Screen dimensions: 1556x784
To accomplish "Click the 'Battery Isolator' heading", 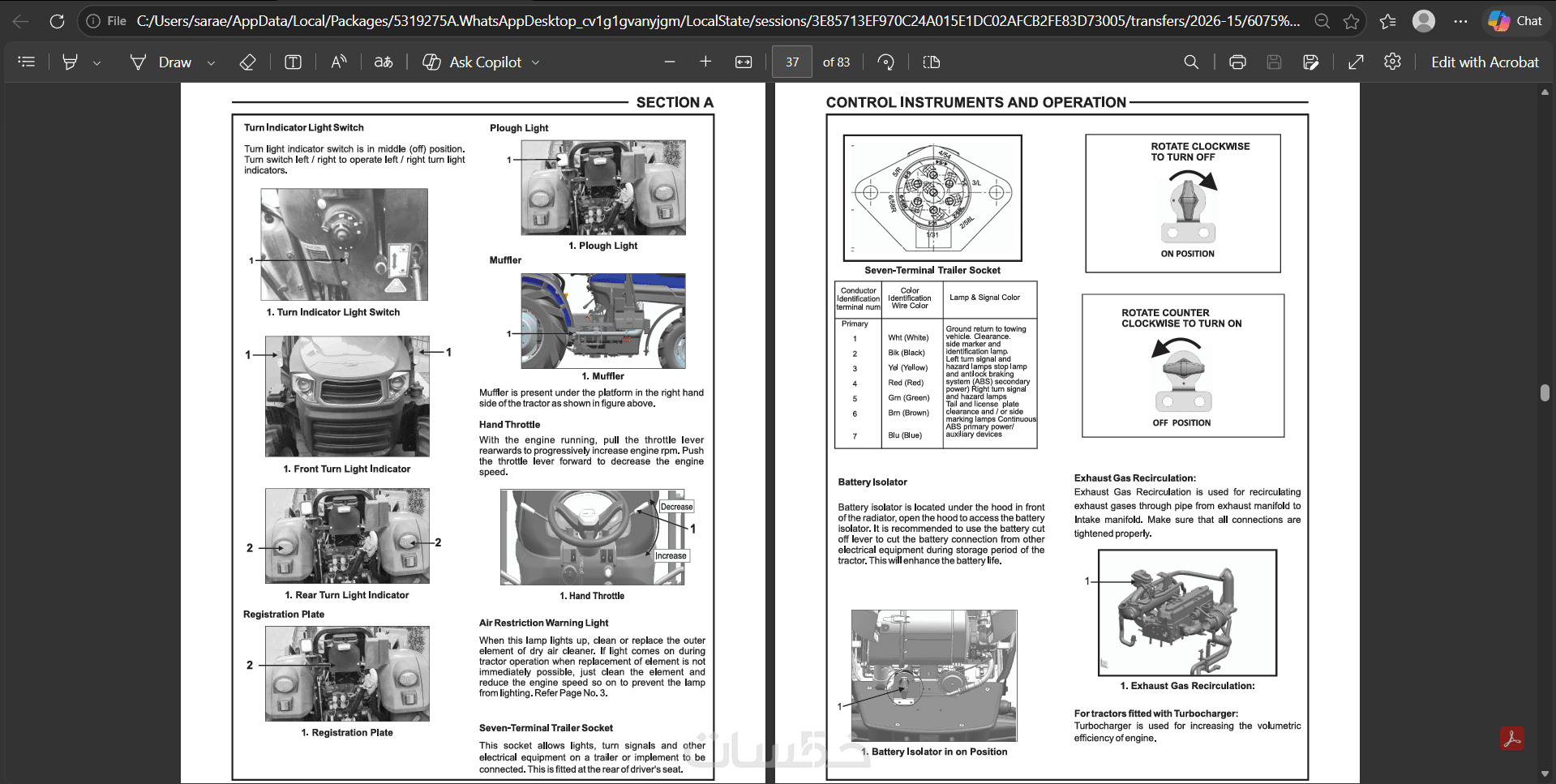I will coord(872,482).
